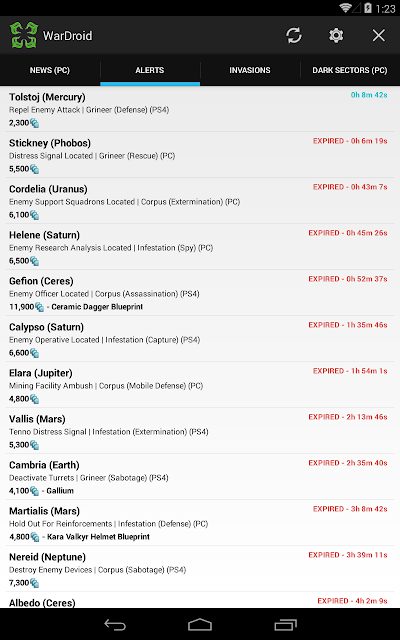Tap the green WarDroid logo icon
The height and width of the screenshot is (640, 400).
[24, 35]
